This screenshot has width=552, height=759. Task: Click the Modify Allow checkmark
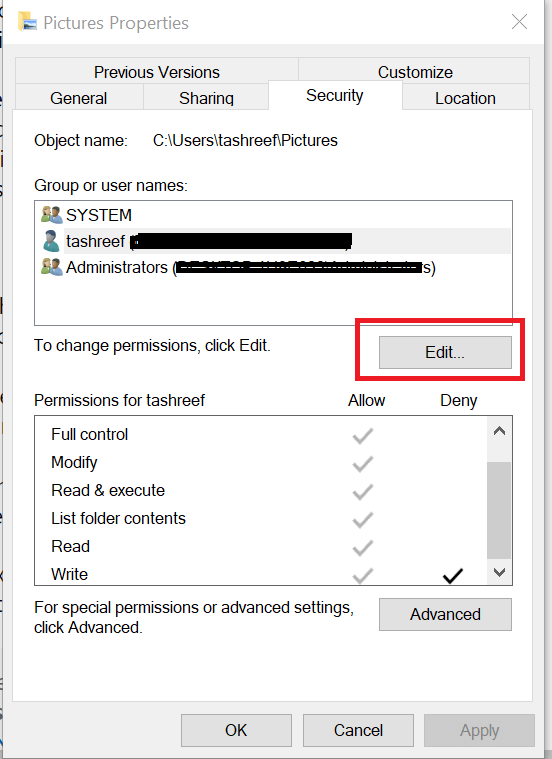362,464
